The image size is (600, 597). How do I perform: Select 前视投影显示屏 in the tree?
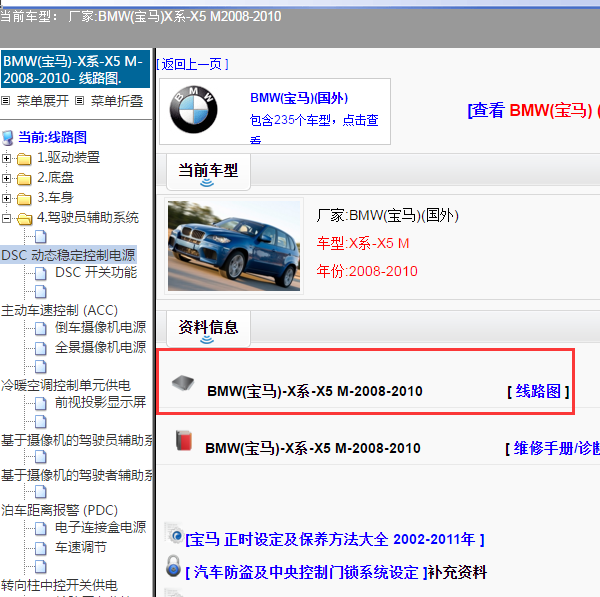coord(101,402)
